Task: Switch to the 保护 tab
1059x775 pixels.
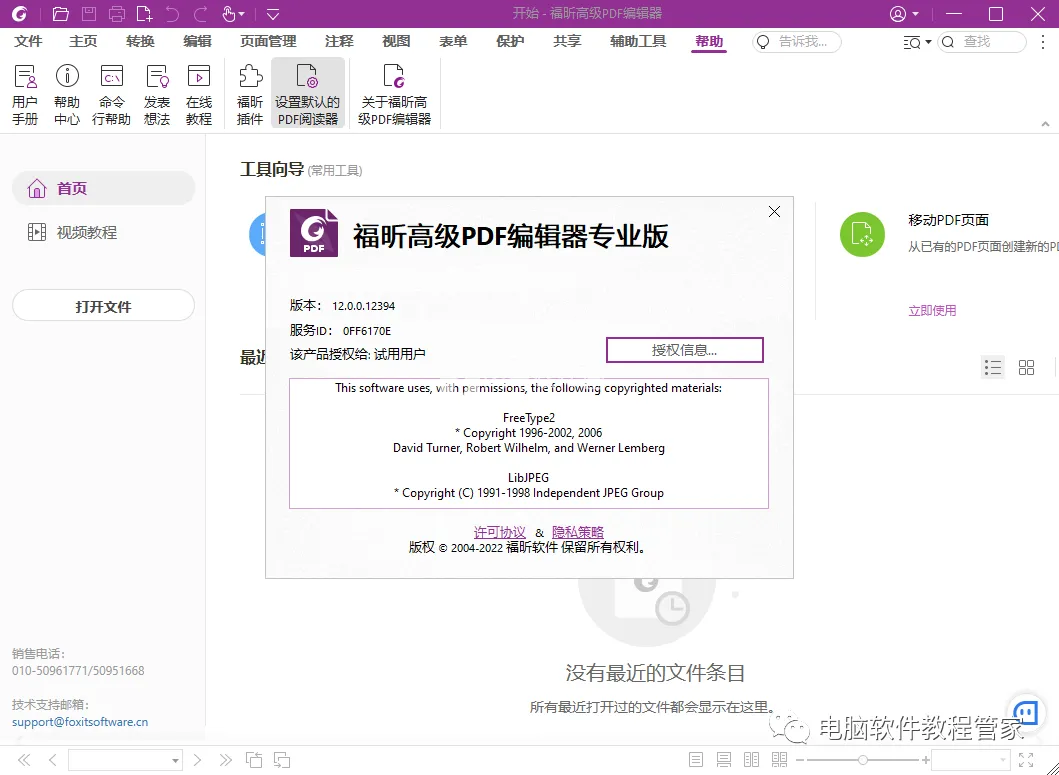Action: (x=510, y=41)
